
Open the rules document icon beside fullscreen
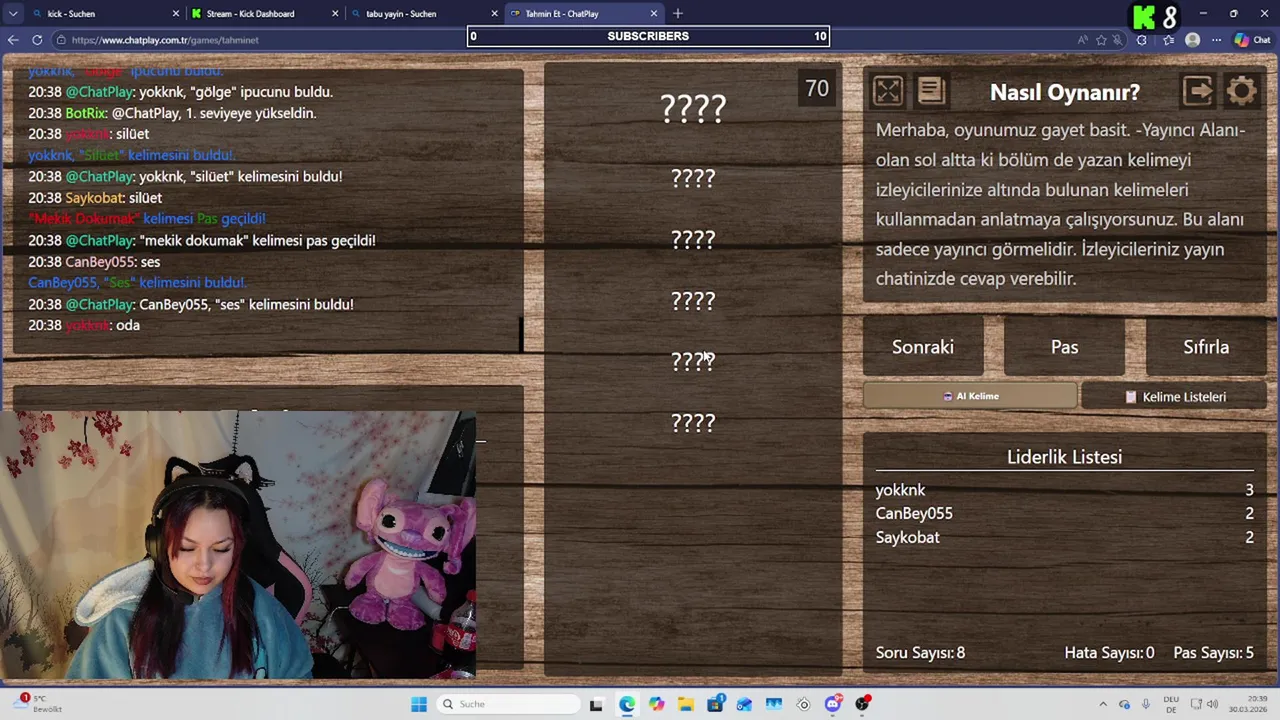pyautogui.click(x=931, y=91)
